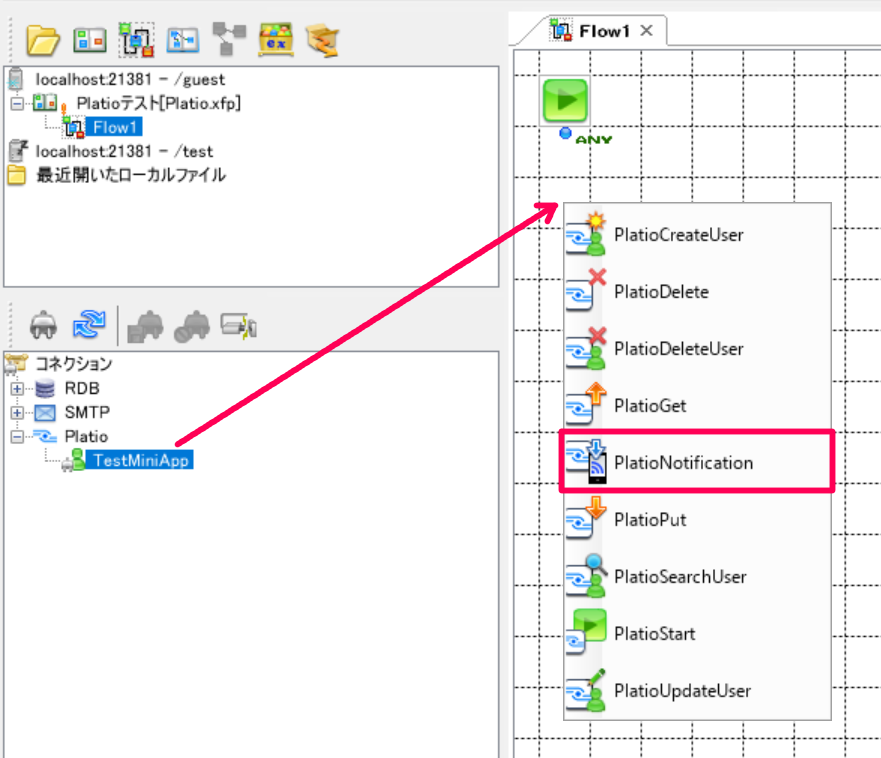Viewport: 881px width, 758px height.
Task: Select the RDB connection entry
Action: pyautogui.click(x=82, y=388)
